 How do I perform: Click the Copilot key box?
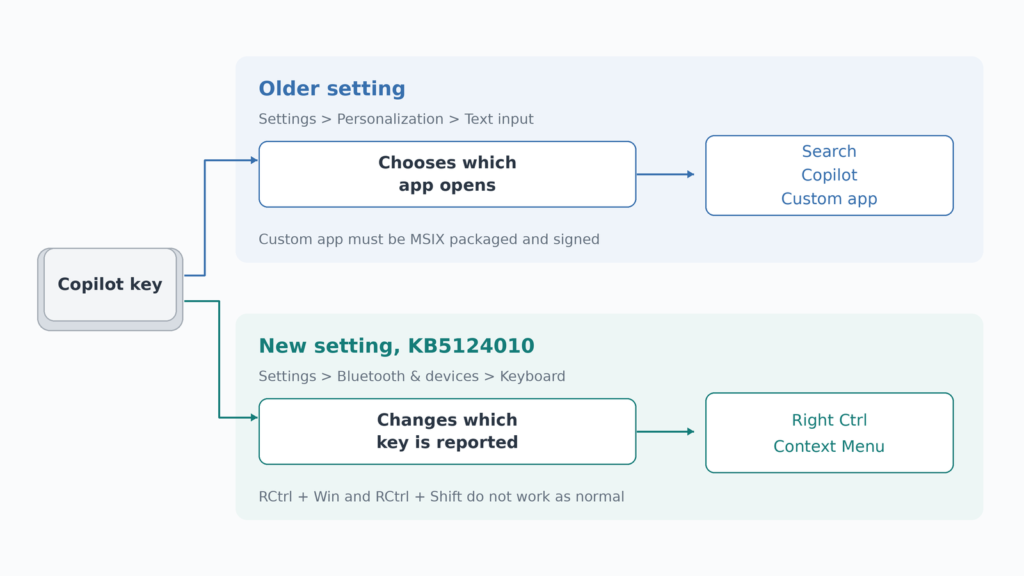pos(110,289)
